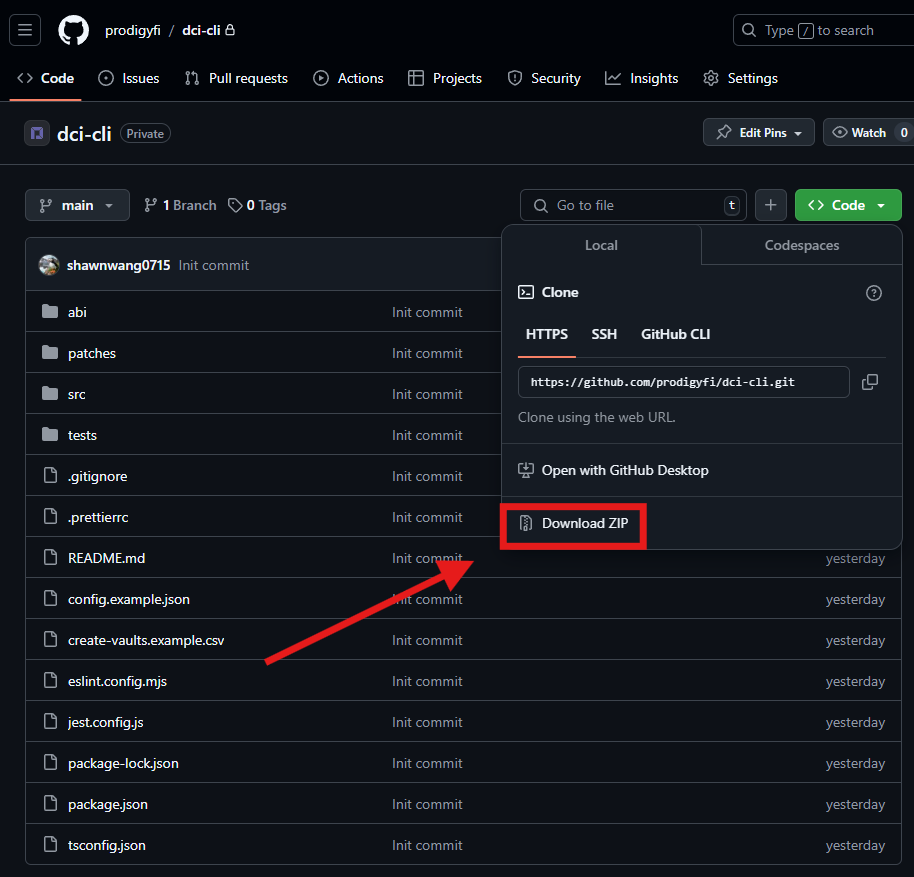The image size is (914, 877).
Task: Click the plus add file button
Action: point(770,205)
